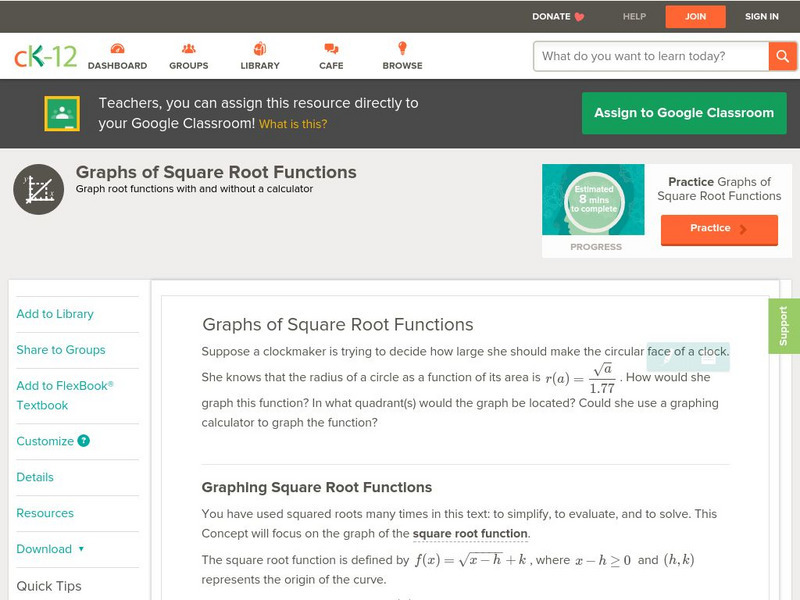Open the HELP menu item
The image size is (800, 600).
pyautogui.click(x=634, y=16)
